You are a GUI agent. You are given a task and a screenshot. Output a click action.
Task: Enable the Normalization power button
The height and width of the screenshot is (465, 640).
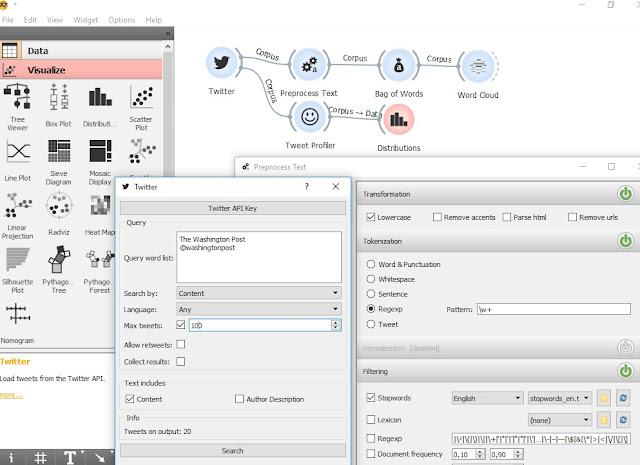pos(625,348)
